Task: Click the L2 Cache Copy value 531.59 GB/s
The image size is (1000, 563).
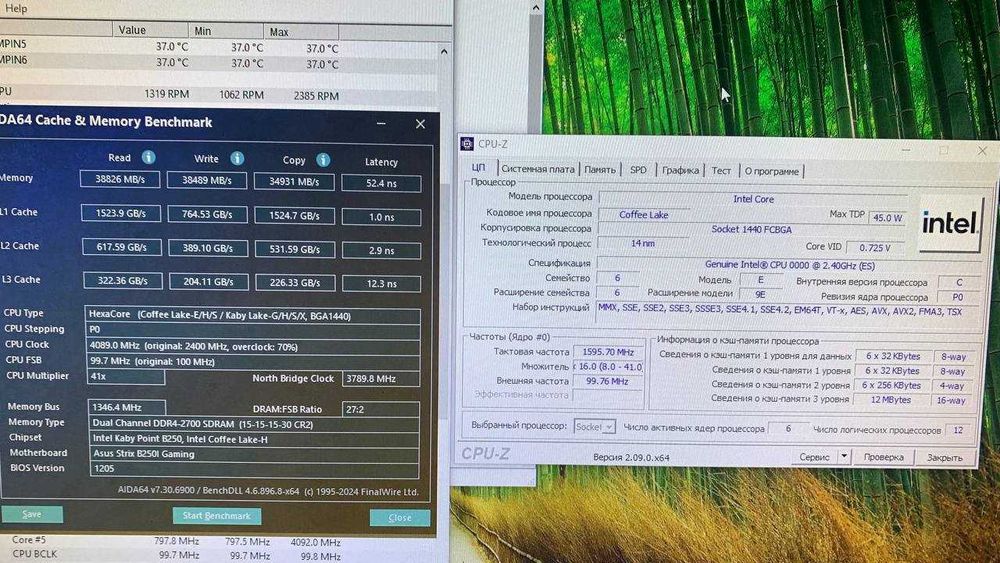Action: click(x=295, y=249)
